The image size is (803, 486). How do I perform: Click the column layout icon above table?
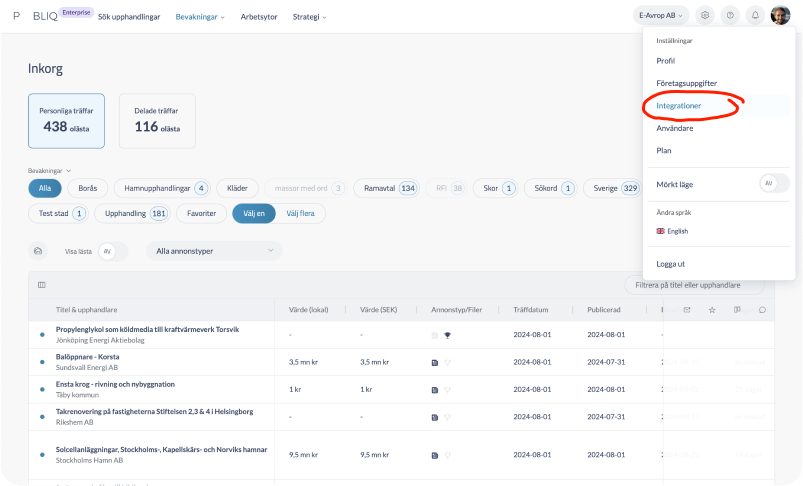(x=41, y=285)
